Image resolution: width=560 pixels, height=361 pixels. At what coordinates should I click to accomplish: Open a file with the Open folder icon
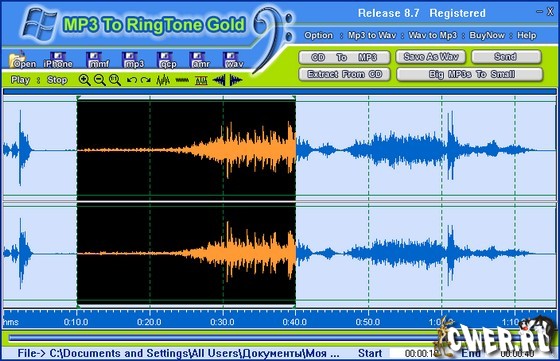click(21, 60)
